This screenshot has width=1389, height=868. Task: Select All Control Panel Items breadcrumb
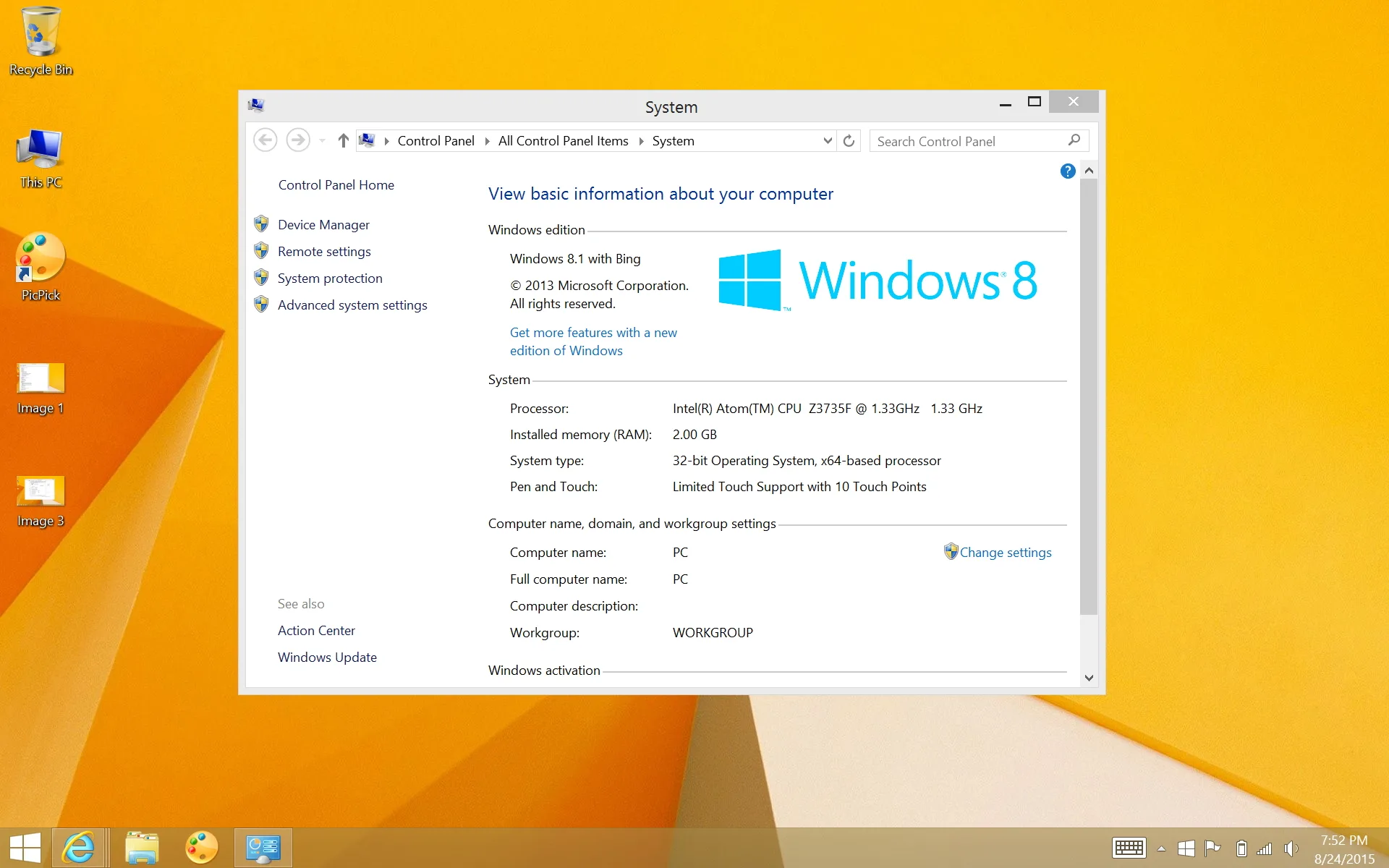(x=563, y=141)
